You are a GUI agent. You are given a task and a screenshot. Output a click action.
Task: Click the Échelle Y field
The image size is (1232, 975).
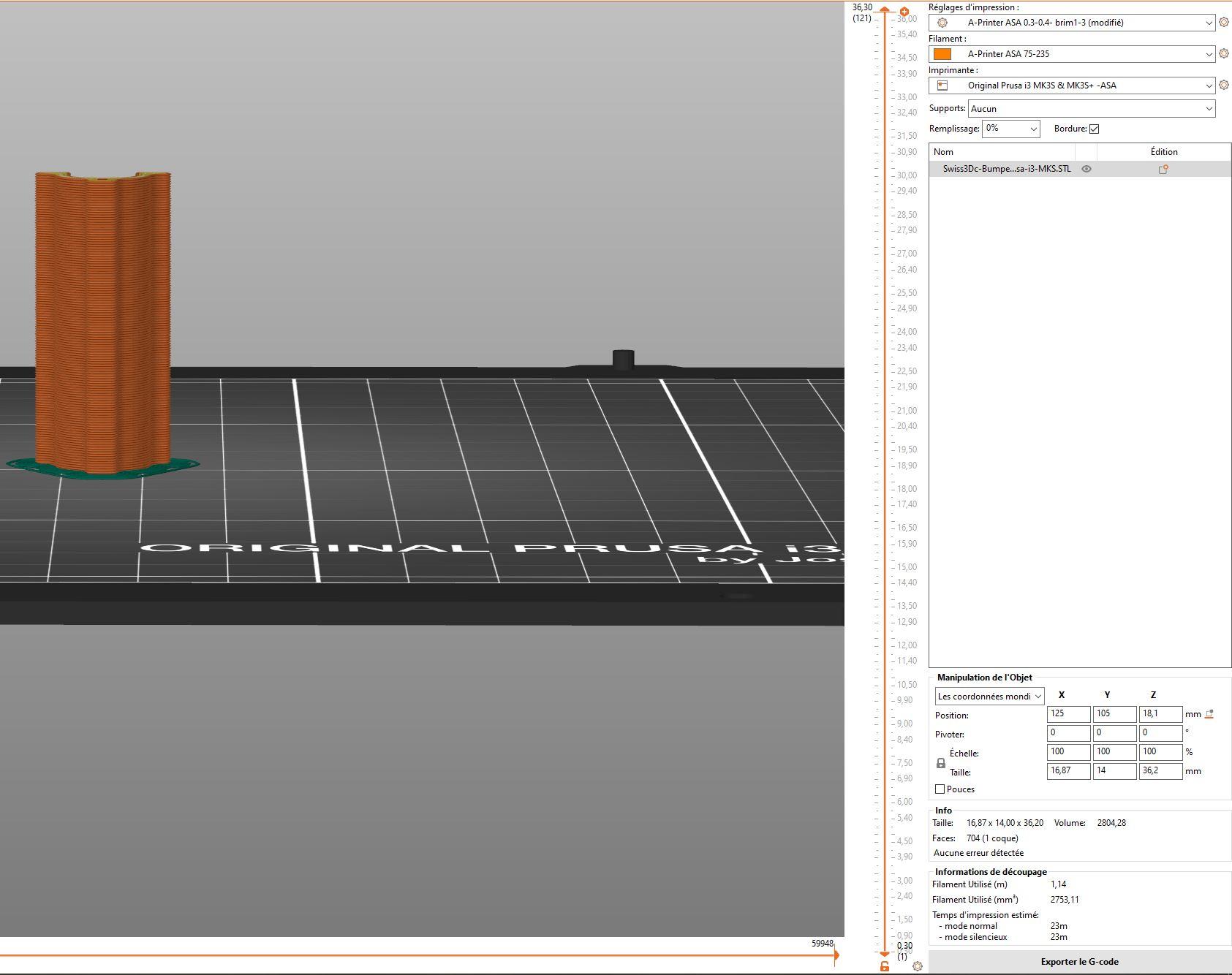point(1115,752)
